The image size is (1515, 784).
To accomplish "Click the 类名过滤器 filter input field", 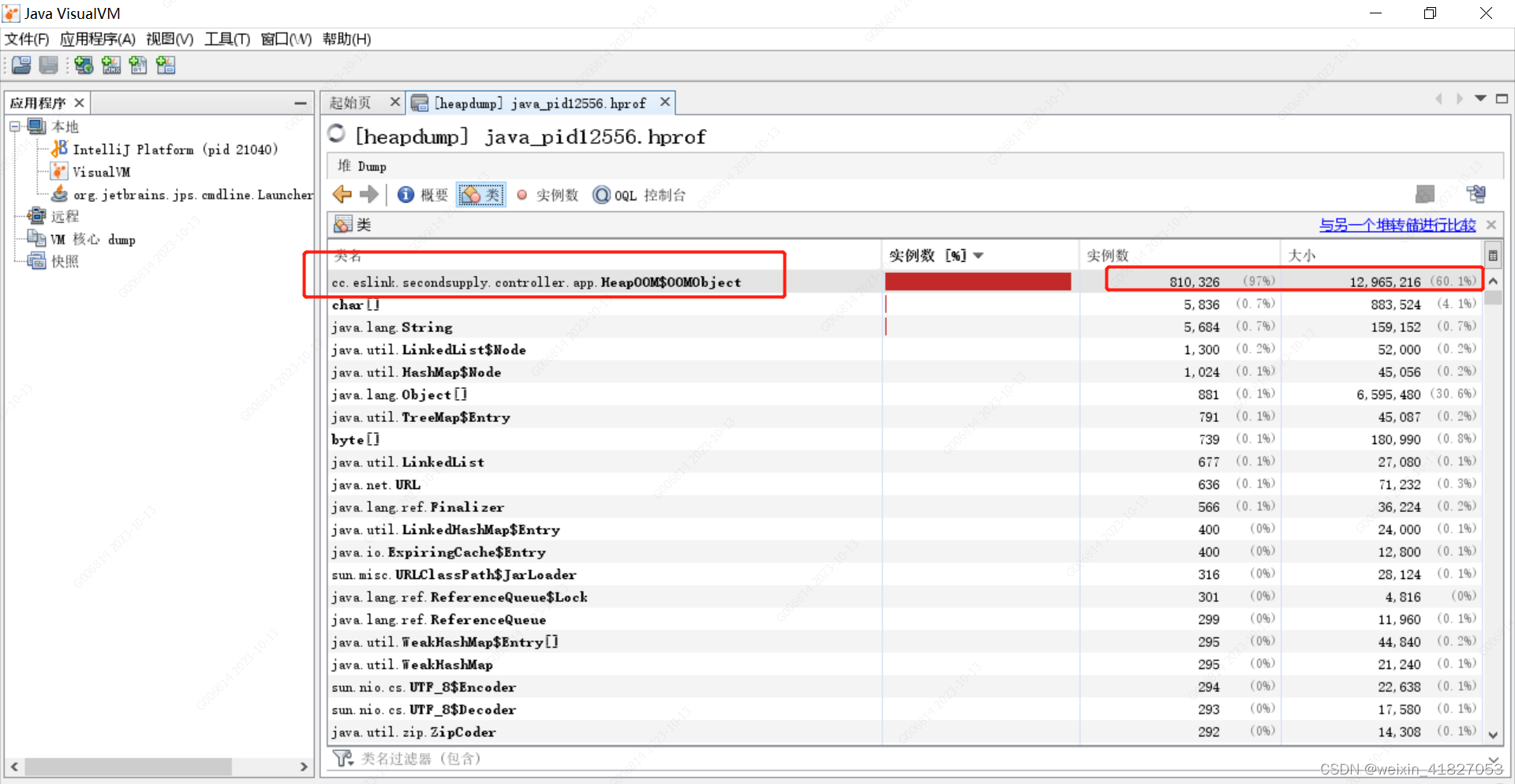I will (919, 759).
